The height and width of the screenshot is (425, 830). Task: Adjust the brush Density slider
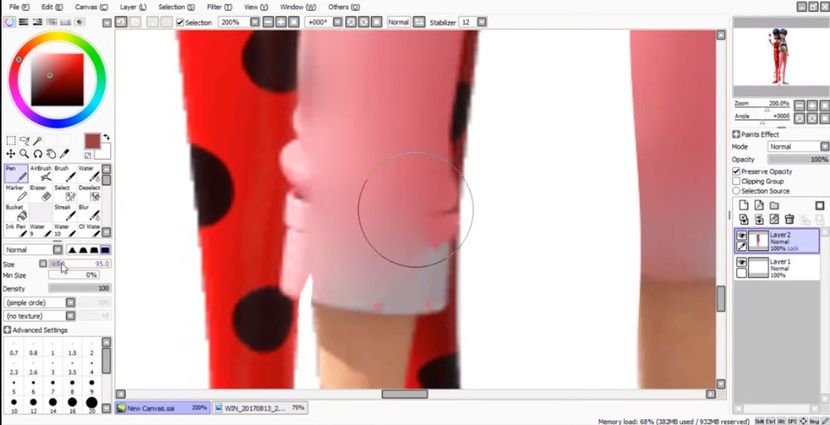[x=79, y=288]
